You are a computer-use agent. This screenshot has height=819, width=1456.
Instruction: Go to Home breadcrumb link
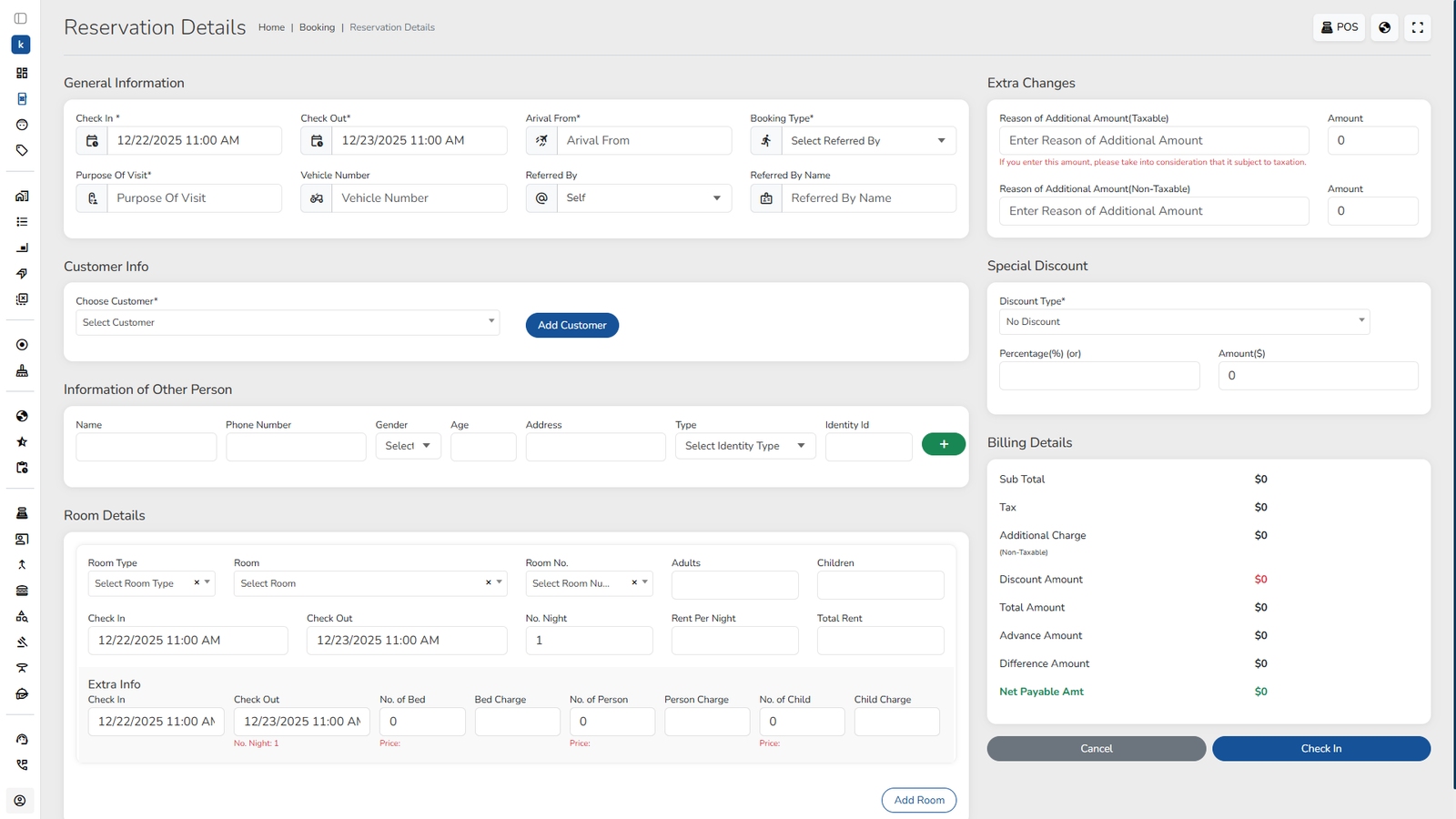click(x=271, y=27)
